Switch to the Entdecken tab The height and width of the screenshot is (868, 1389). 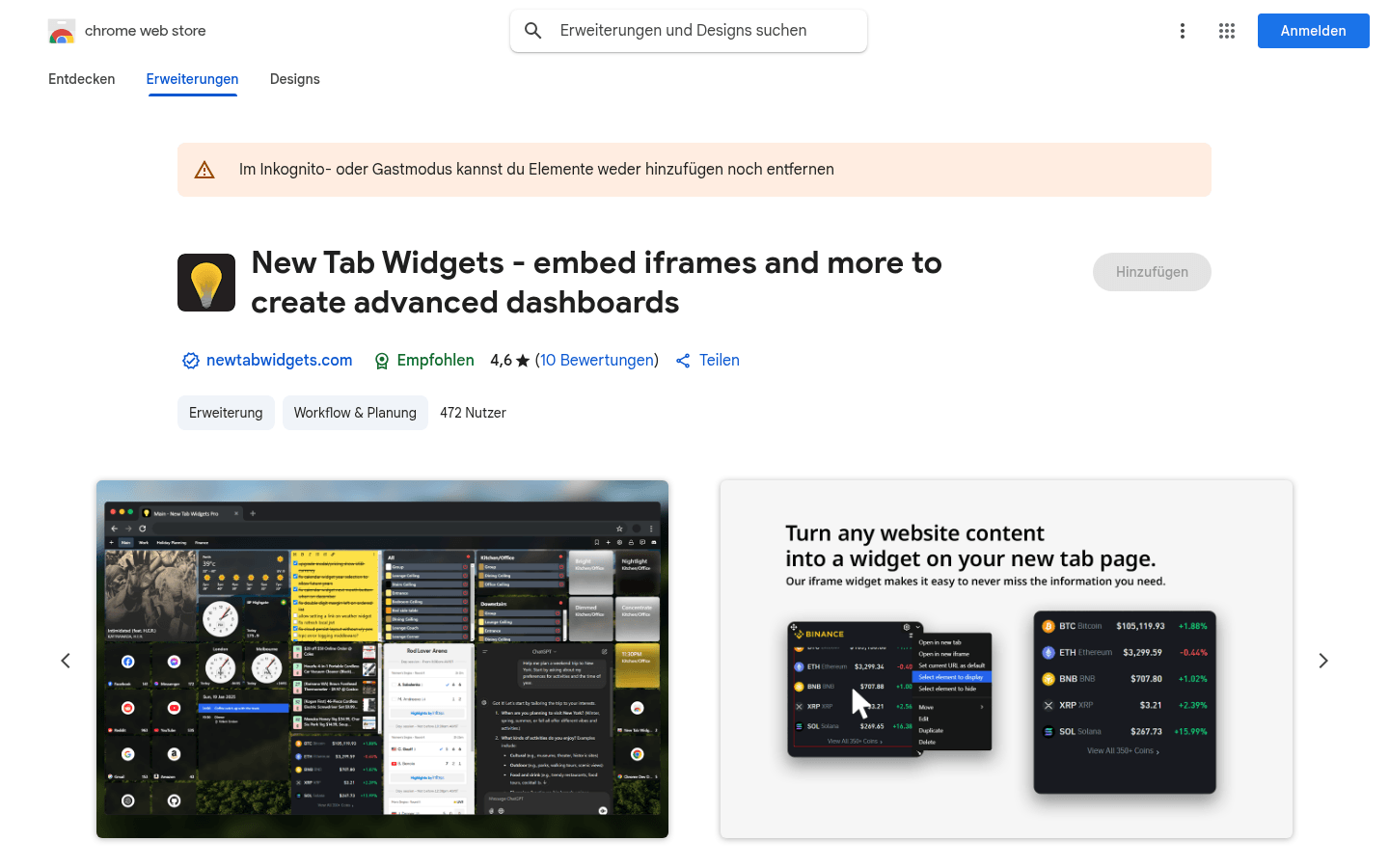(82, 79)
